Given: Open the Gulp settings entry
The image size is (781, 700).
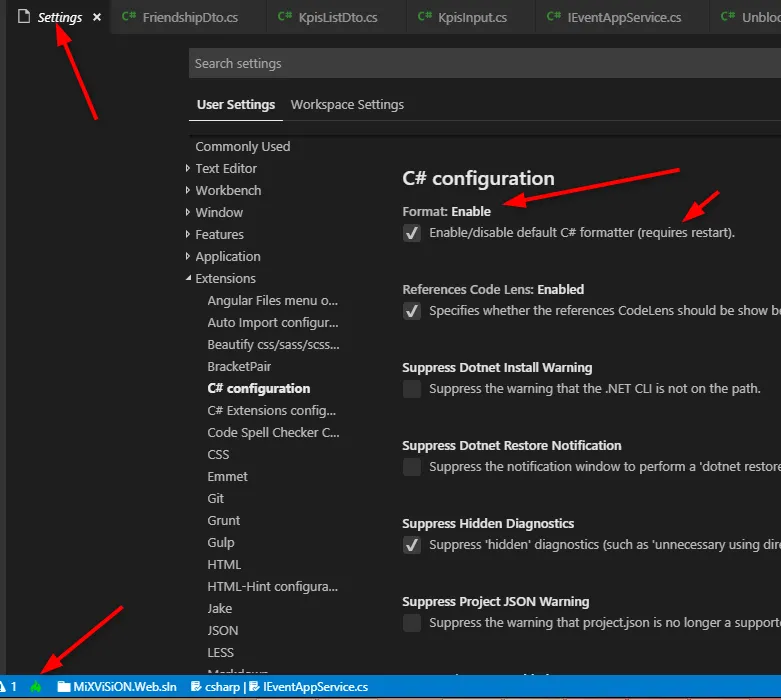Looking at the screenshot, I should (x=221, y=542).
